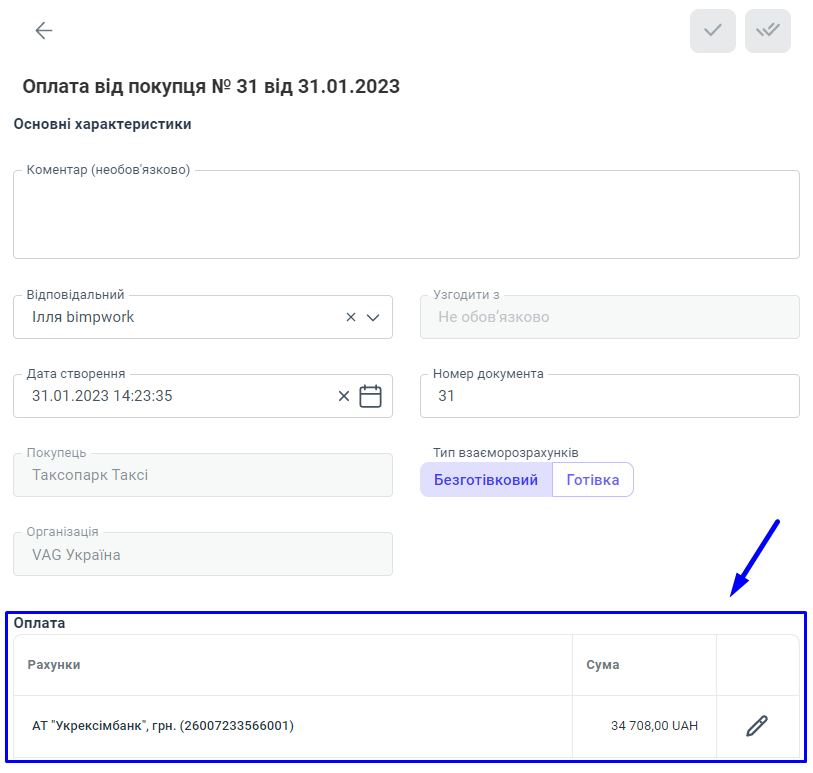Select Безготівковий payment type

point(486,480)
